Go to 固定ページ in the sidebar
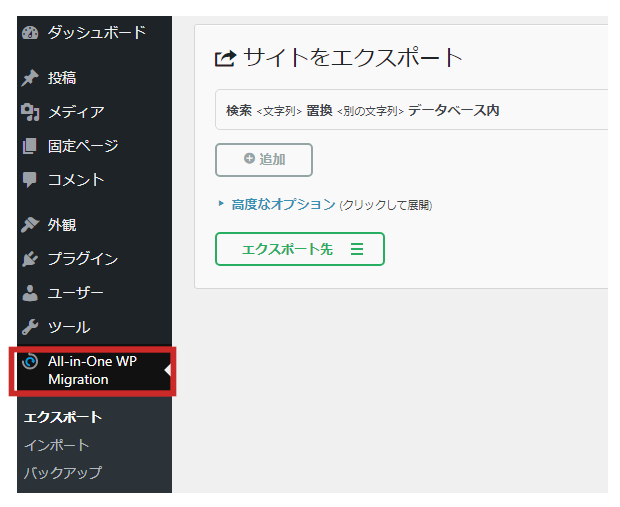This screenshot has height=507, width=620. pyautogui.click(x=95, y=146)
